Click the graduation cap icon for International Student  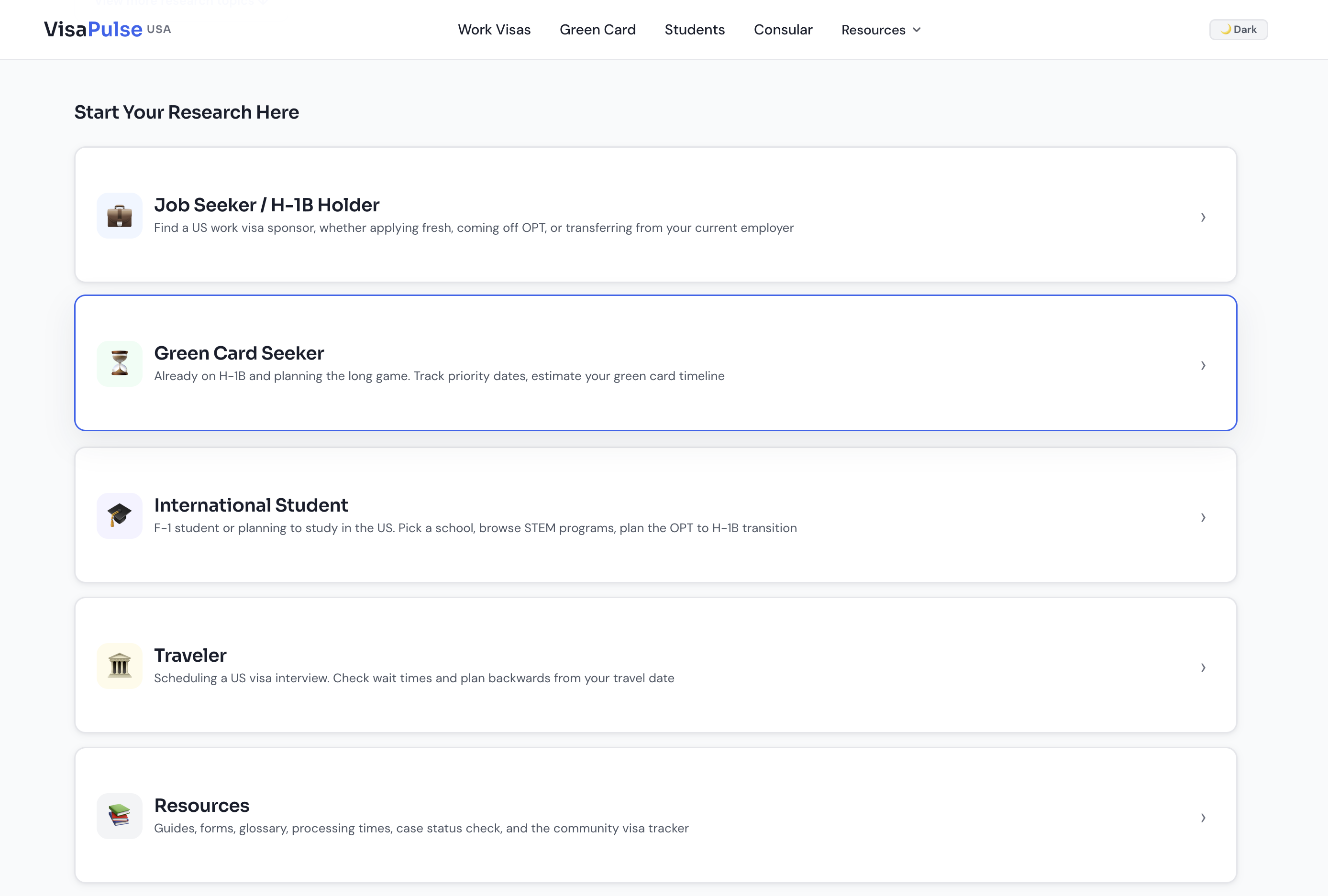[x=120, y=516]
